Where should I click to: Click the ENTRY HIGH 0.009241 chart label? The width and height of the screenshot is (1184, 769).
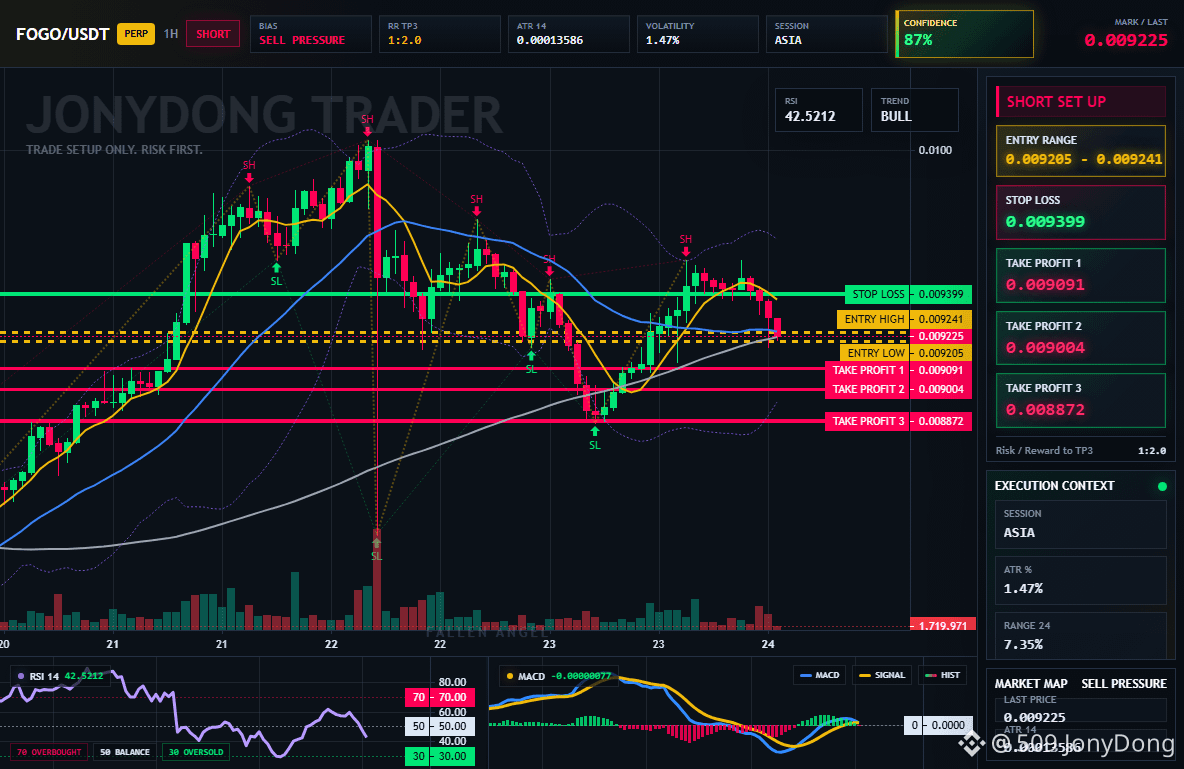coord(905,320)
